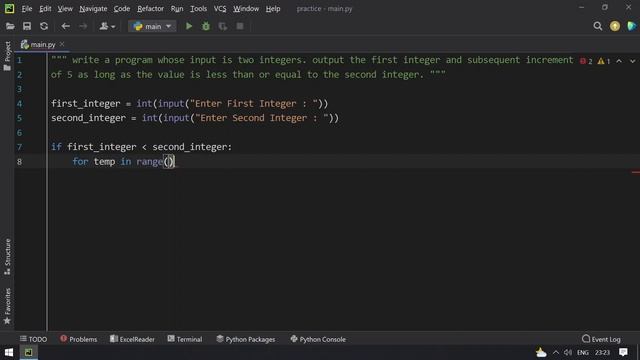Open the Edit menu
This screenshot has height=360, width=640.
[x=45, y=9]
